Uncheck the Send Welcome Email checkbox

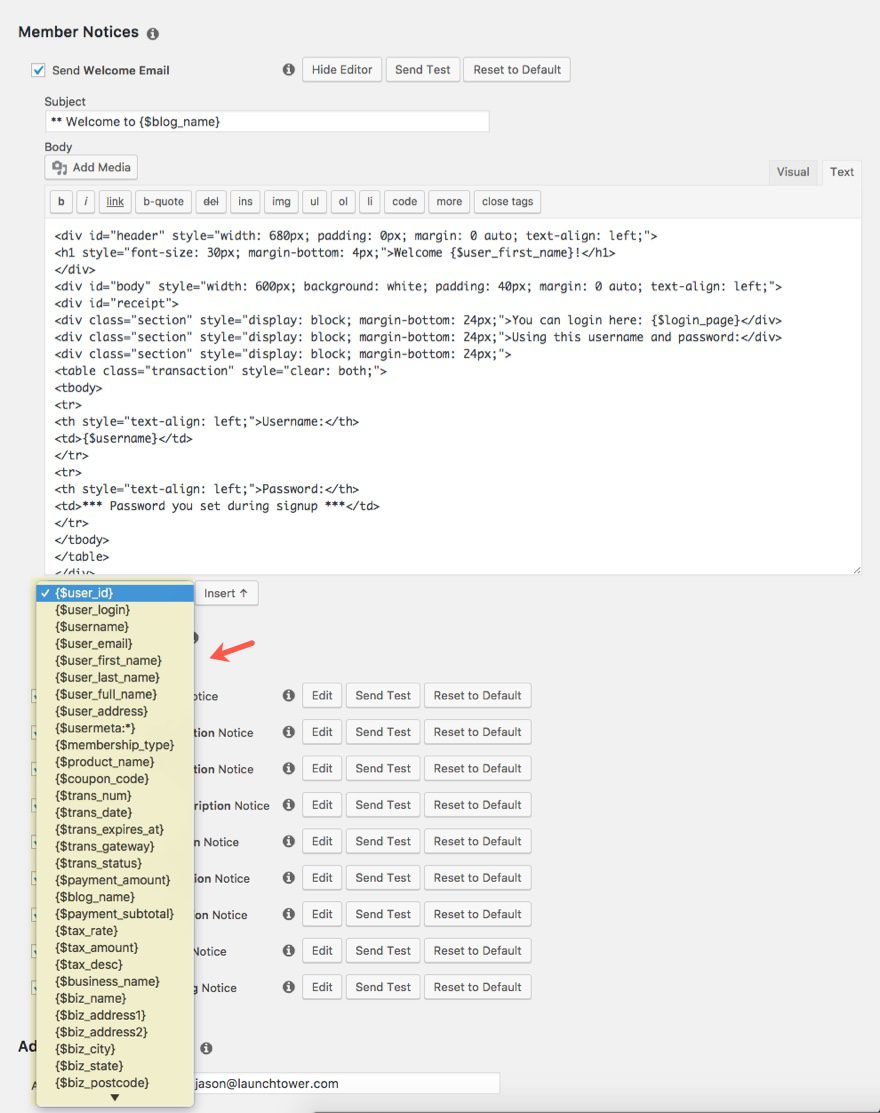(37, 70)
